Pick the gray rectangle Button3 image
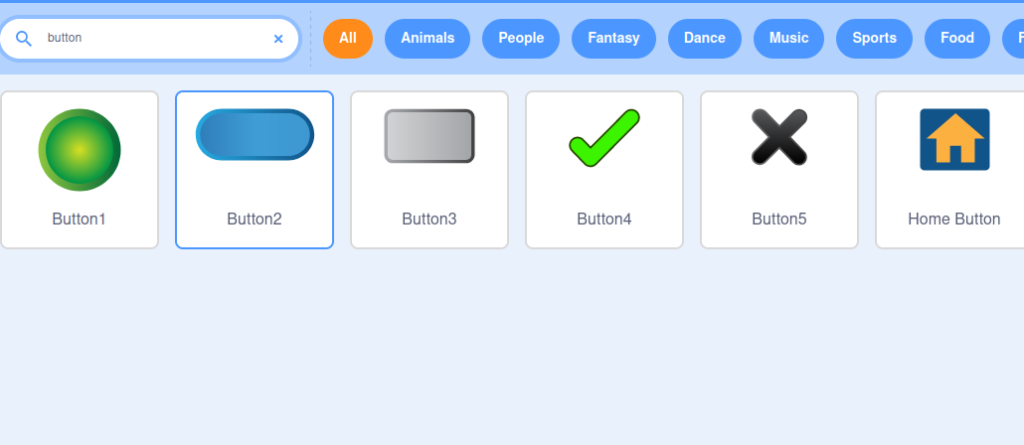This screenshot has width=1024, height=445. [x=429, y=136]
